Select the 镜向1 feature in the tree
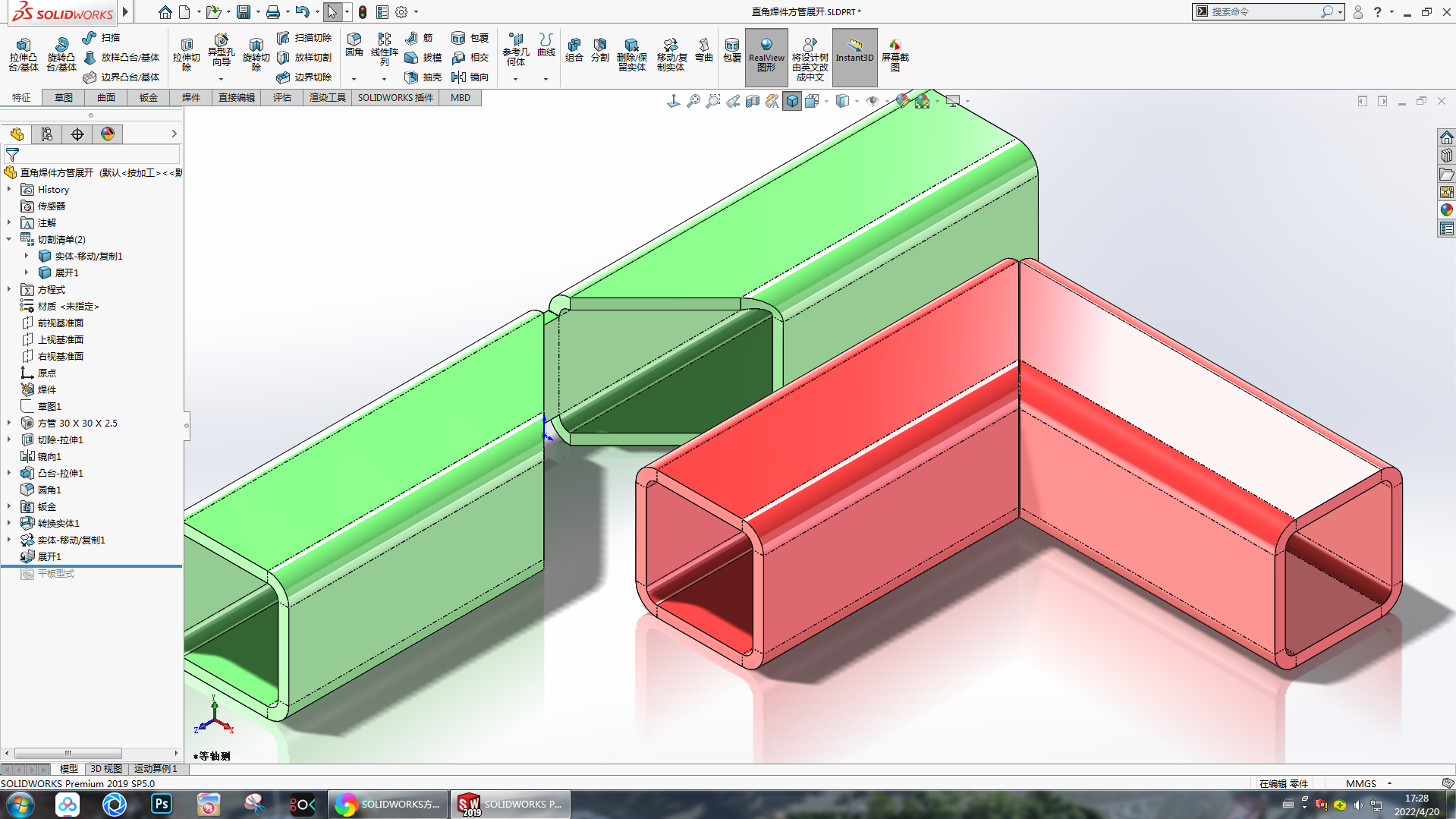This screenshot has width=1456, height=819. [x=49, y=456]
